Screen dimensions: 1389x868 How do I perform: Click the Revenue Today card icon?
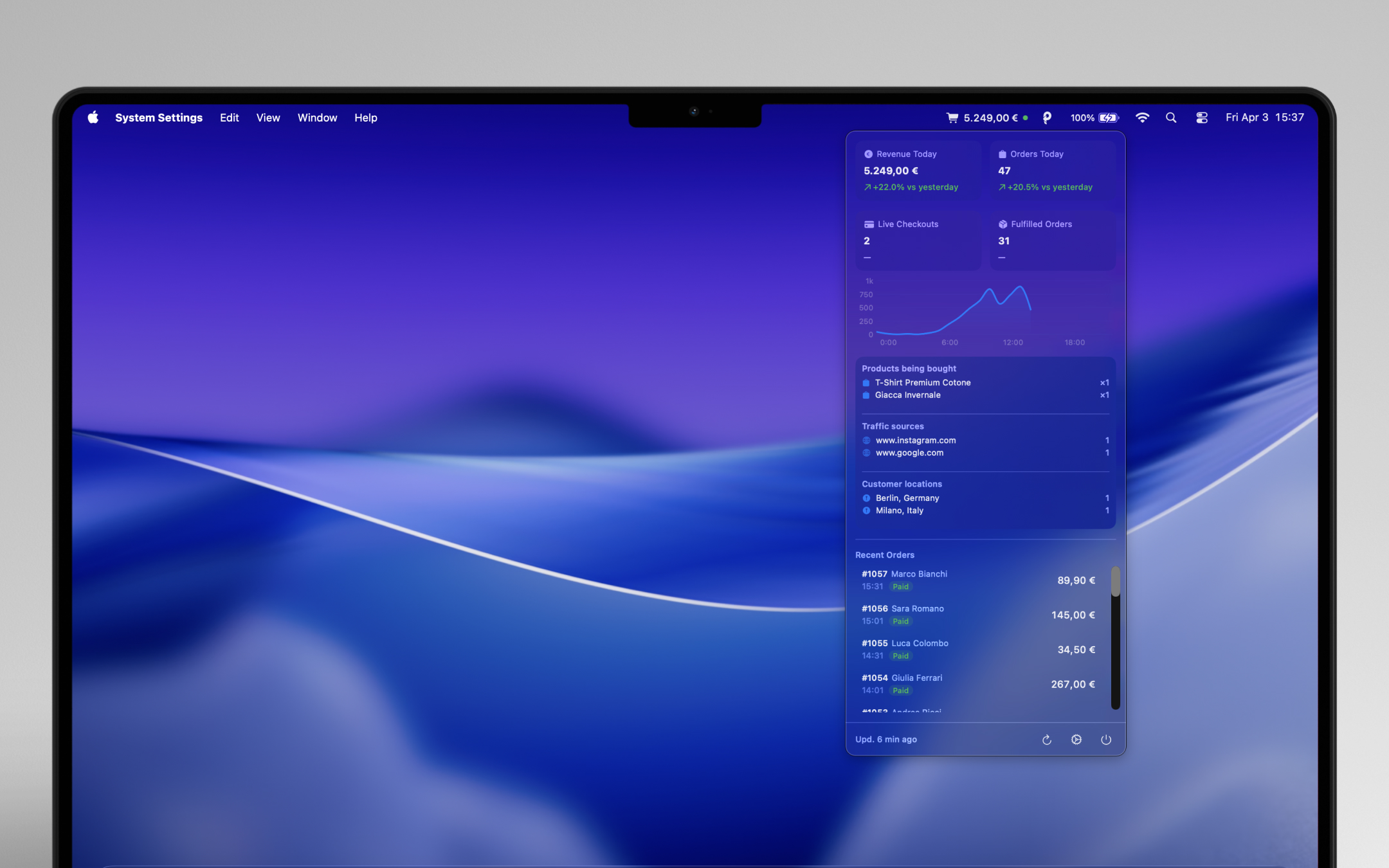pyautogui.click(x=868, y=154)
